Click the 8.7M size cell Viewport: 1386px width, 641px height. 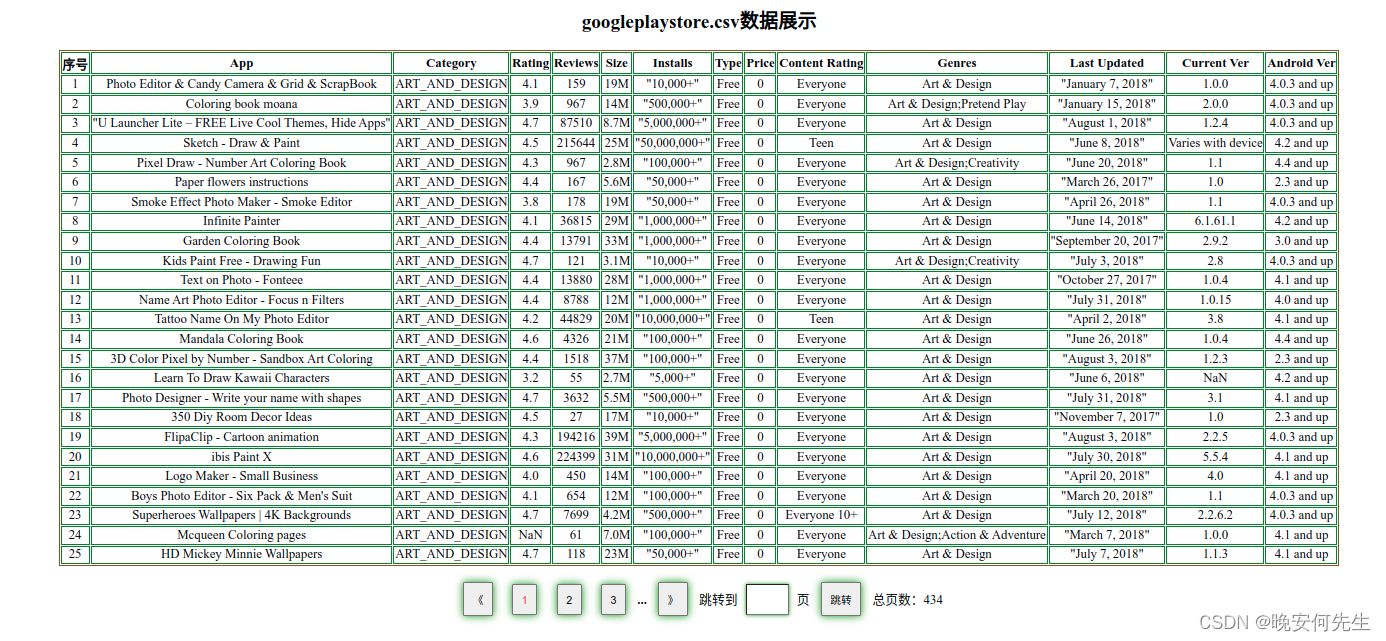(616, 123)
